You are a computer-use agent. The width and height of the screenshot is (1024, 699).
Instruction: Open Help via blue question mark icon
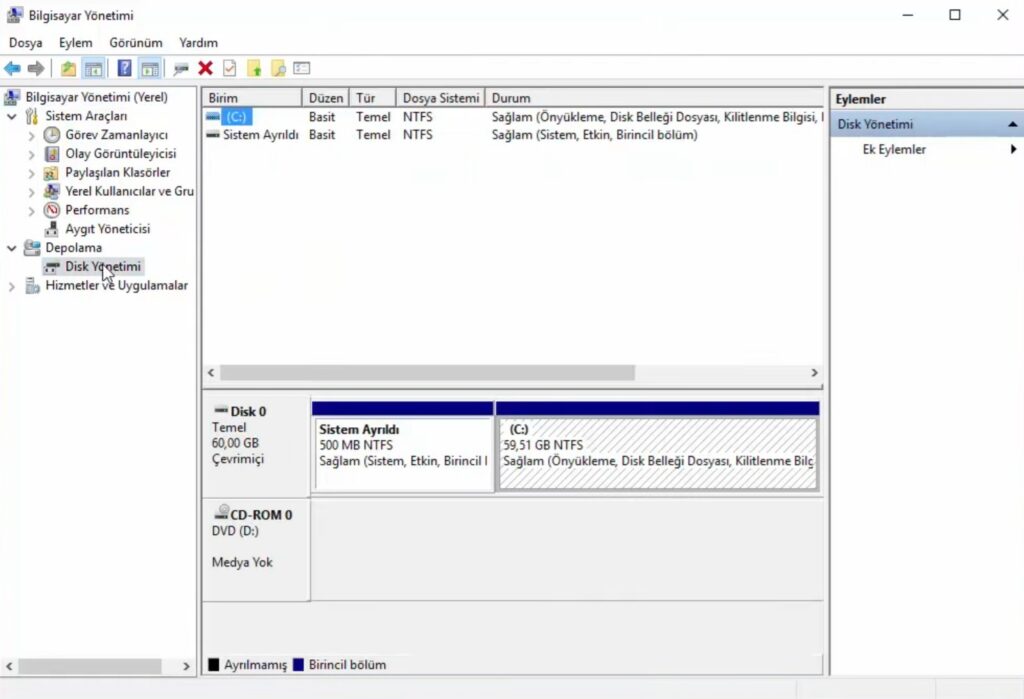[x=124, y=68]
